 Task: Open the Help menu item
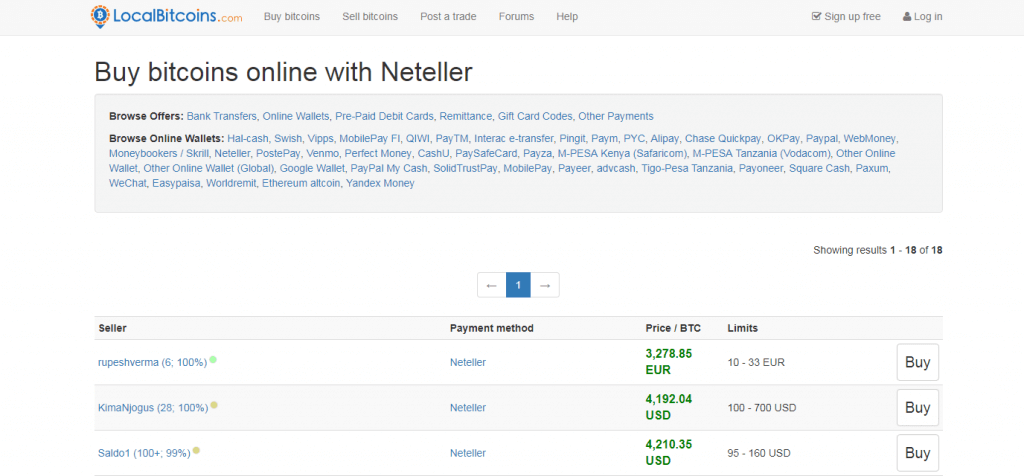coord(567,16)
